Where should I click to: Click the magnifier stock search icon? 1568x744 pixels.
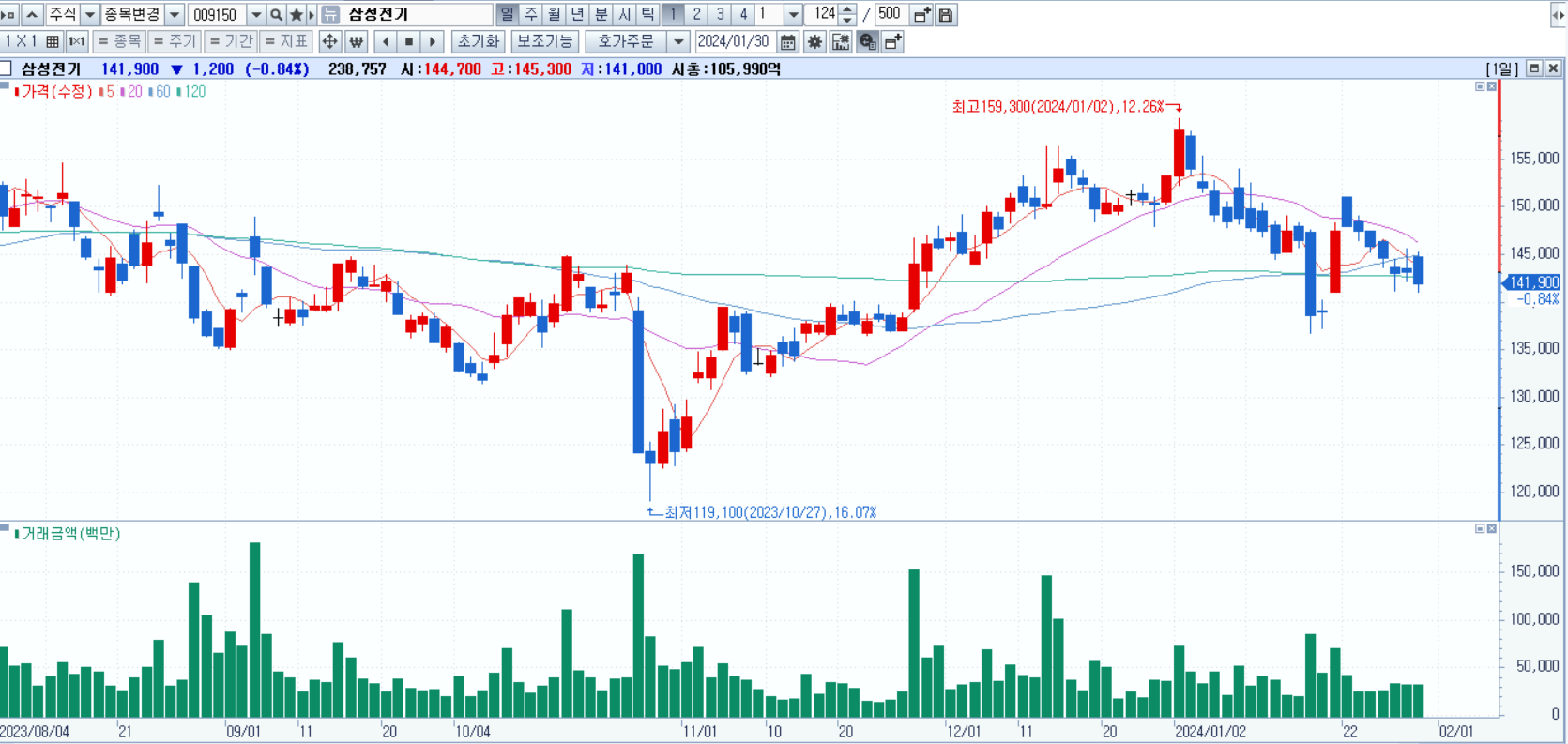point(276,15)
